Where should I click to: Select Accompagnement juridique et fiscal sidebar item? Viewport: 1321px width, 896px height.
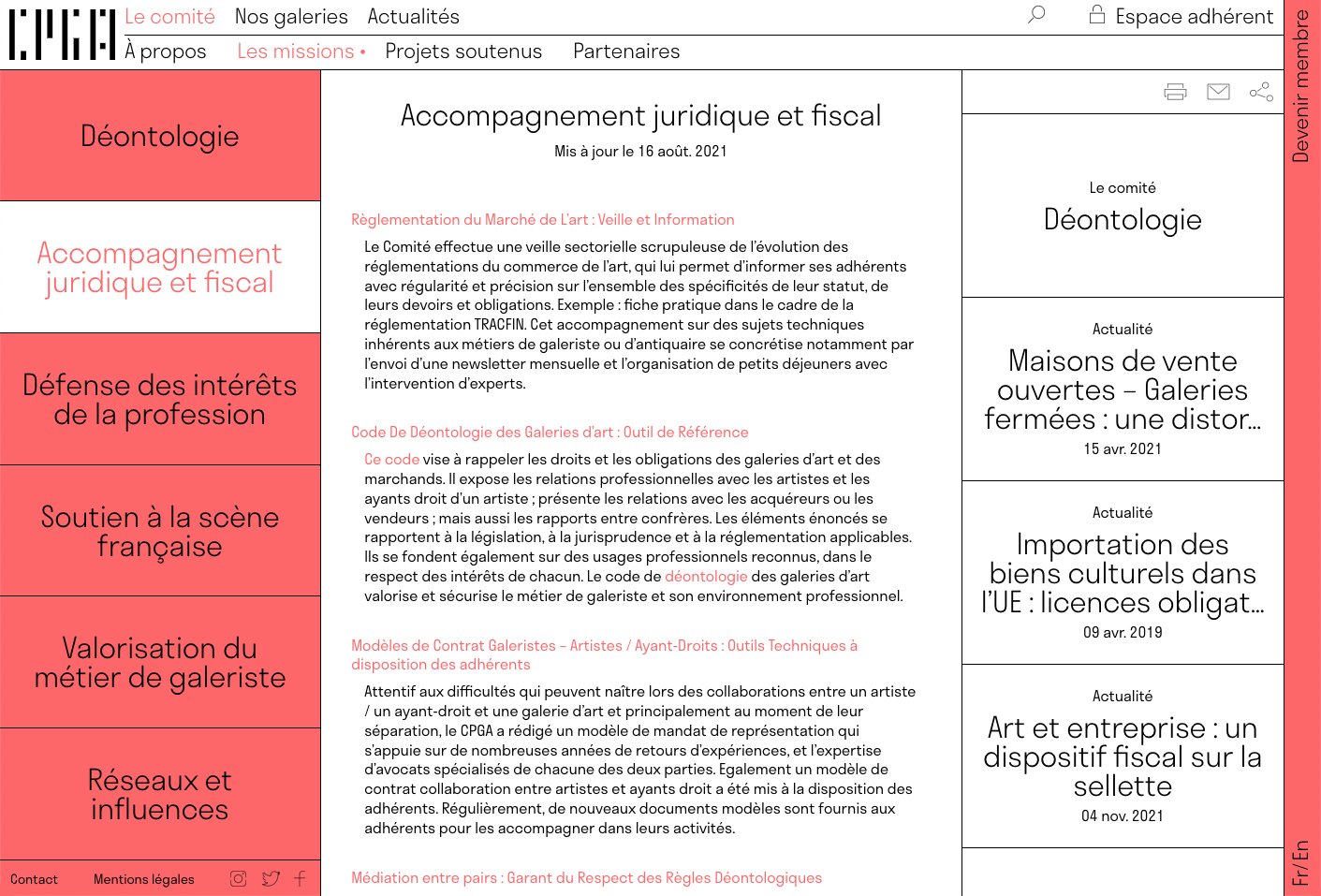(160, 267)
